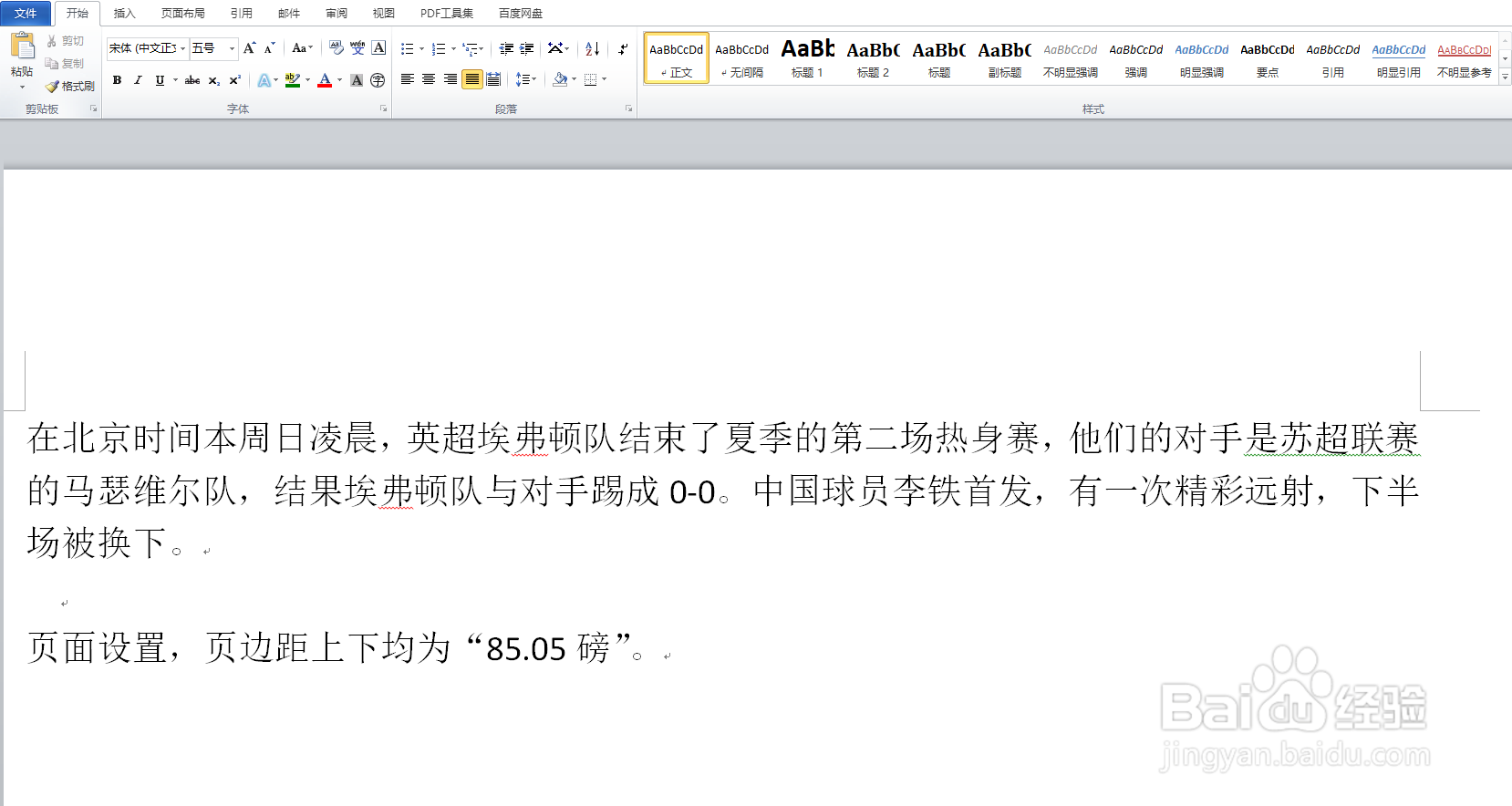The image size is (1512, 806).
Task: Click the bullet list icon
Action: (x=408, y=48)
